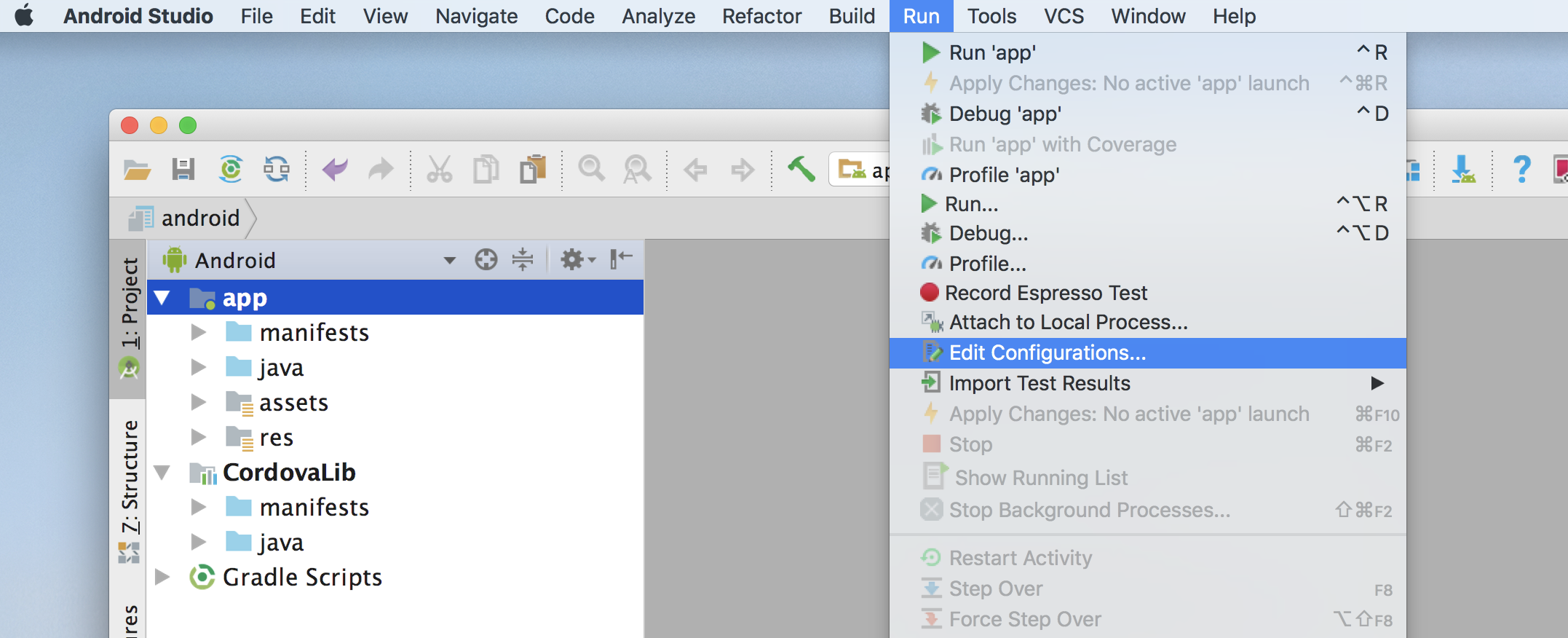
Task: Click the Cut scissors icon
Action: pyautogui.click(x=439, y=170)
